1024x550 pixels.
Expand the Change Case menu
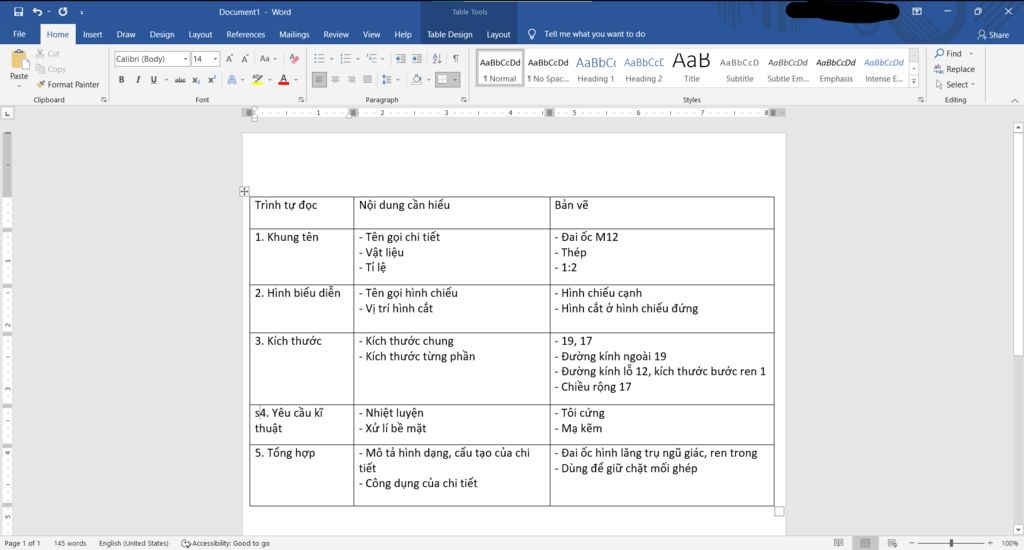point(268,59)
